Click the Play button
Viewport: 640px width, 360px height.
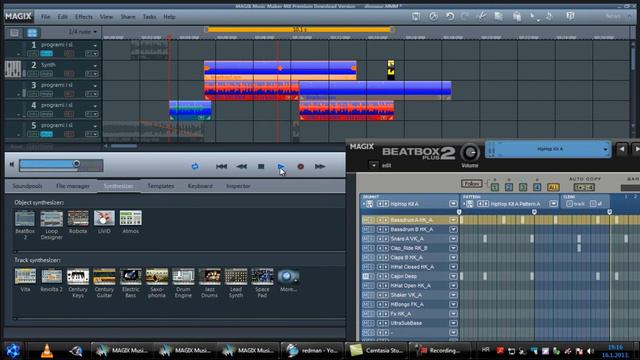(x=281, y=167)
